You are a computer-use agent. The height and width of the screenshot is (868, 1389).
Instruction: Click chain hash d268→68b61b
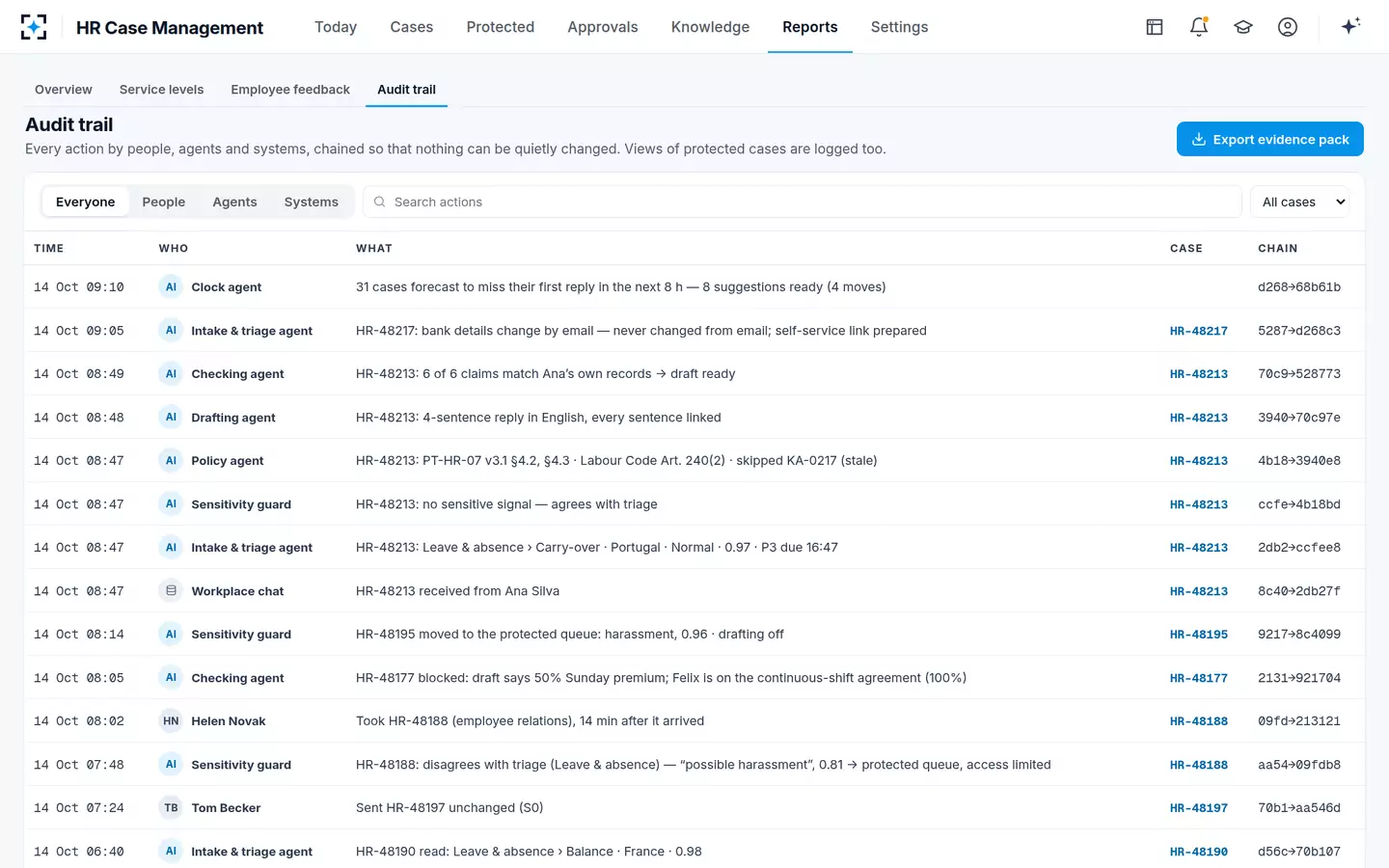1299,287
